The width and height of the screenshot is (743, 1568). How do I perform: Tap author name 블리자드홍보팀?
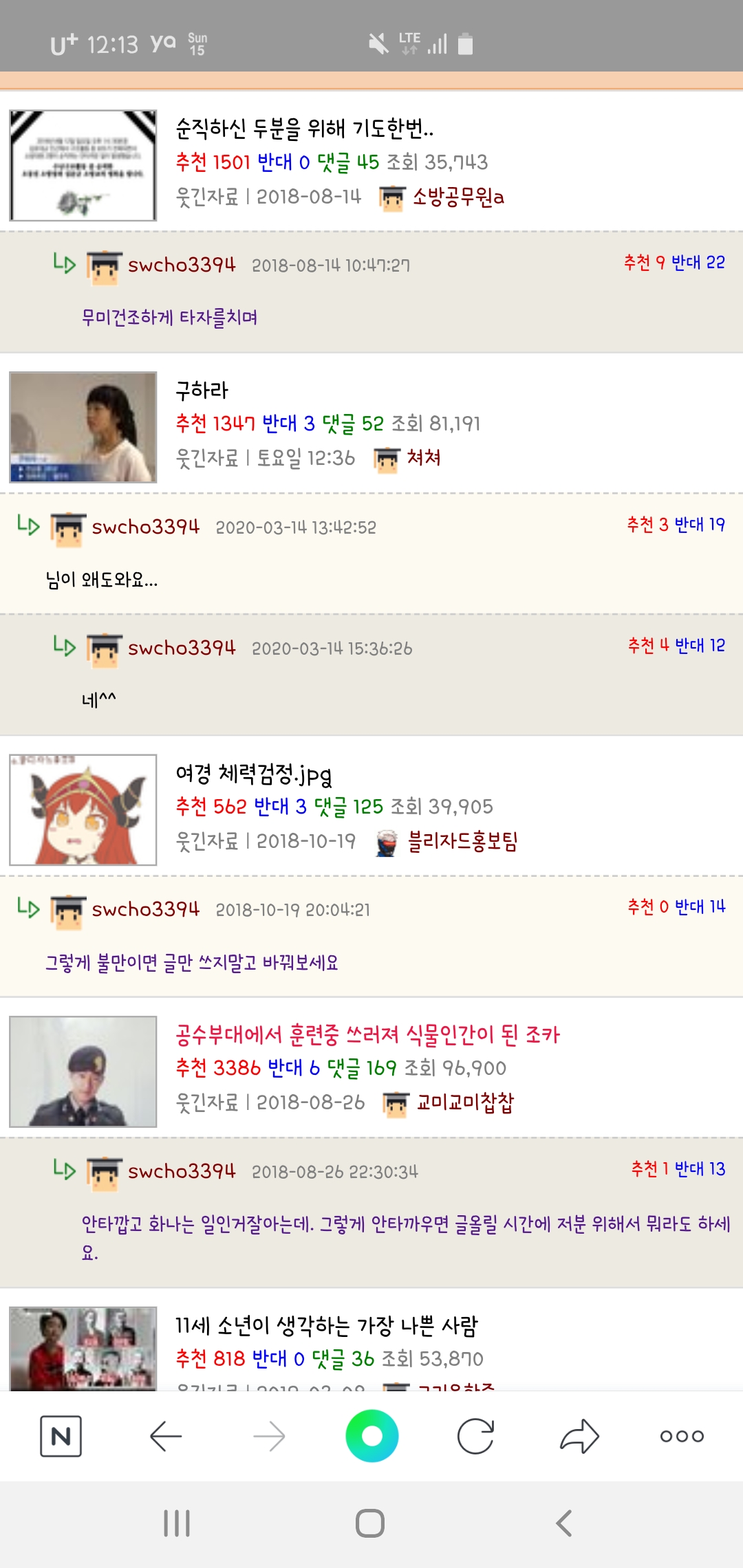click(462, 841)
